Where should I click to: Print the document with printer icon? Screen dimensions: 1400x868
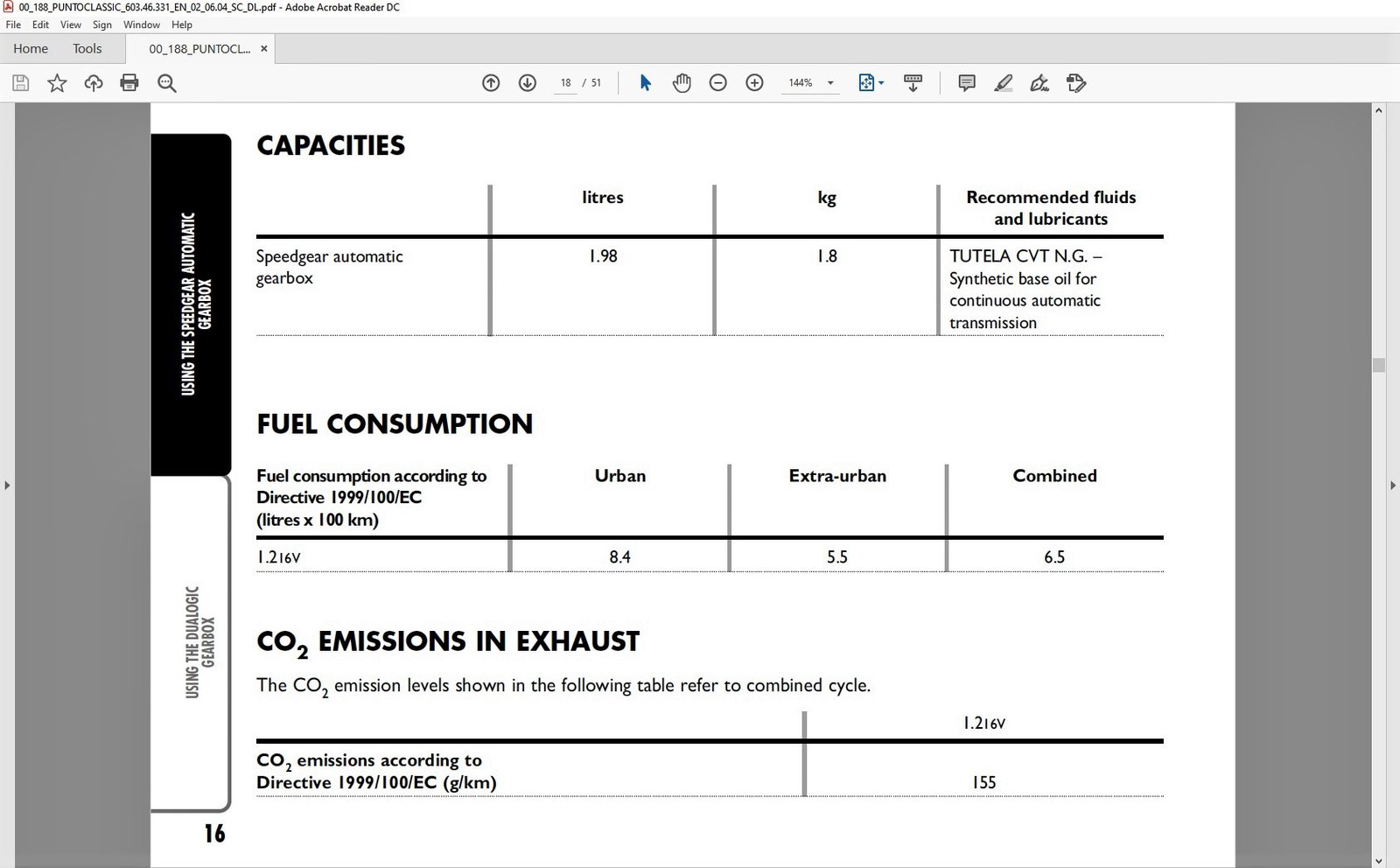pos(129,83)
